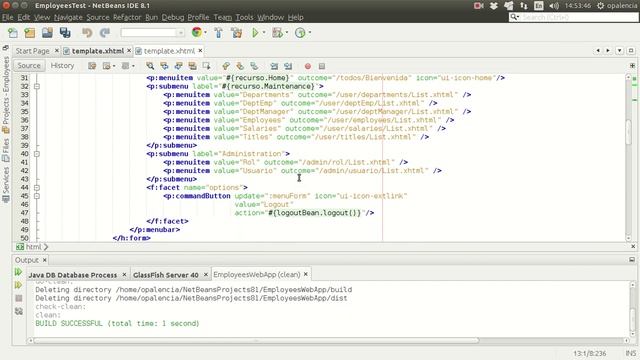Click the New Project toolbar icon
The image size is (640, 360).
tap(30, 33)
